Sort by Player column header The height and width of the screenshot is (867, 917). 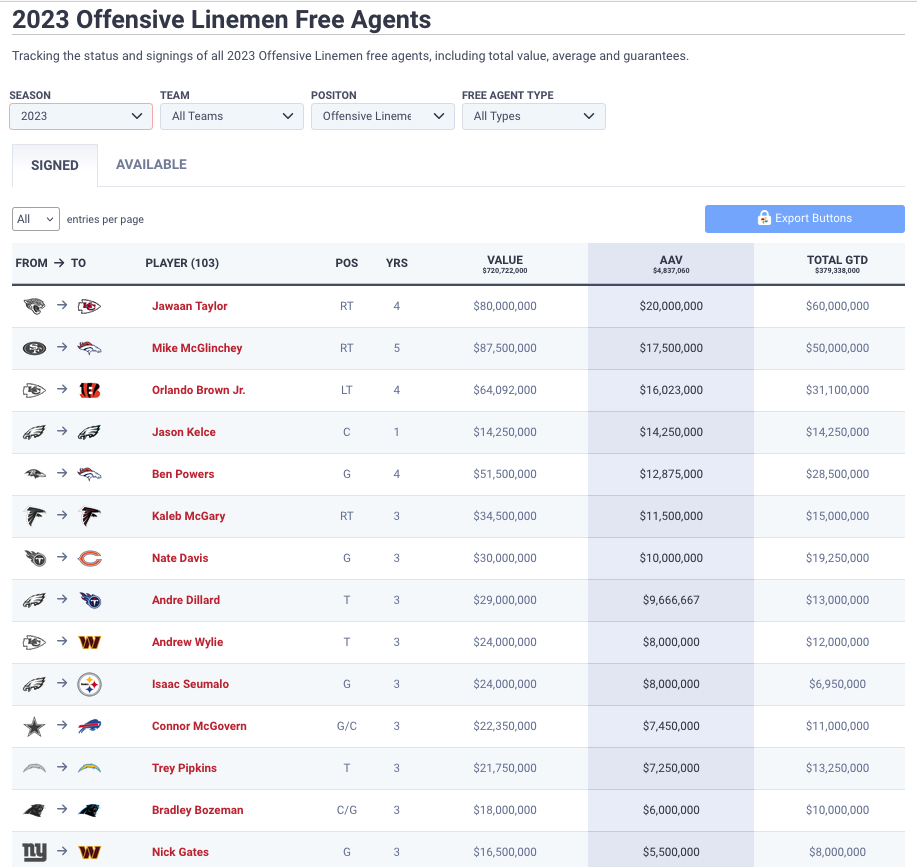point(182,263)
